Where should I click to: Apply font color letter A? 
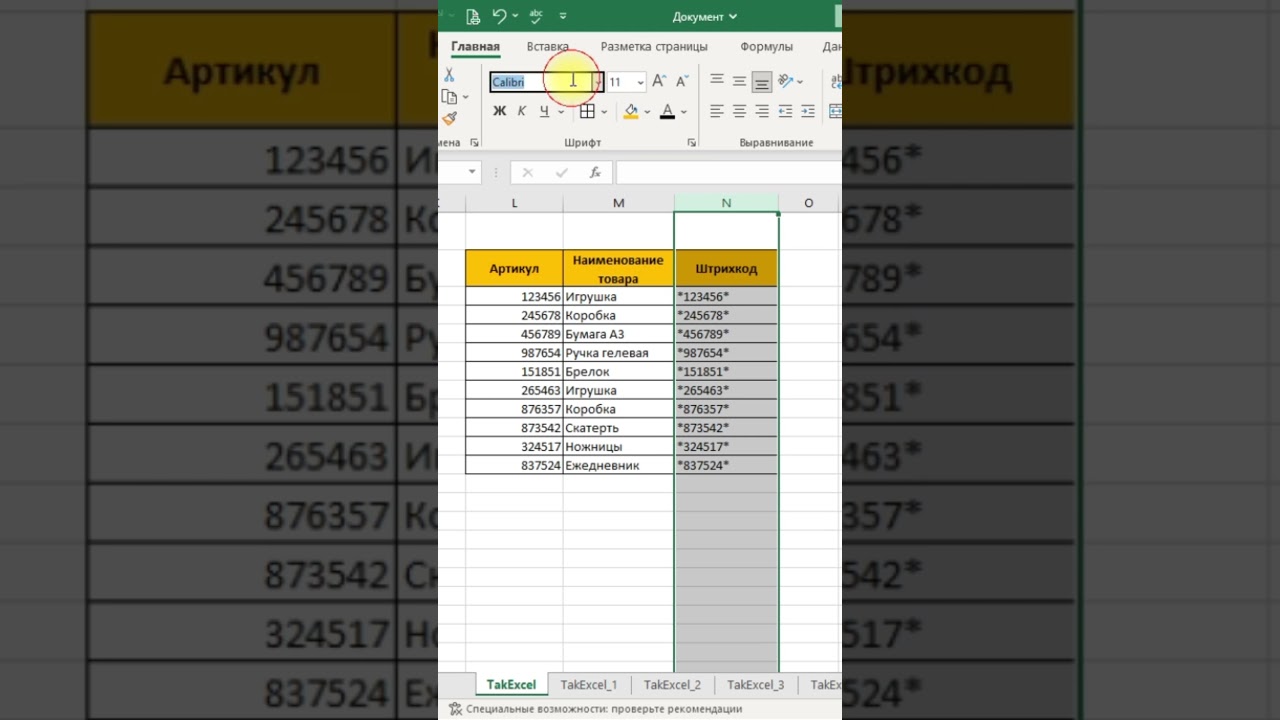[x=667, y=111]
